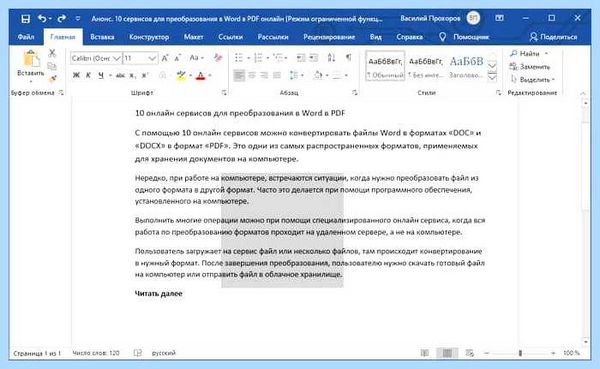Open the Вставить paste options arrow

coord(31,81)
